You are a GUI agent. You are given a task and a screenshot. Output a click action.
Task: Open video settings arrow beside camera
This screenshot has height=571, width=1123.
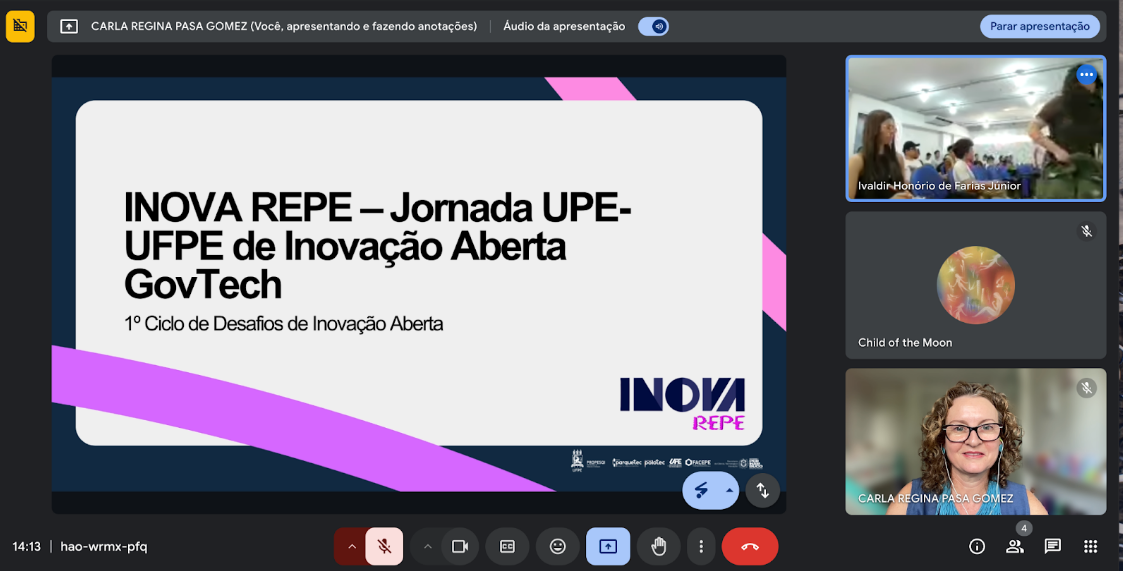pyautogui.click(x=427, y=546)
